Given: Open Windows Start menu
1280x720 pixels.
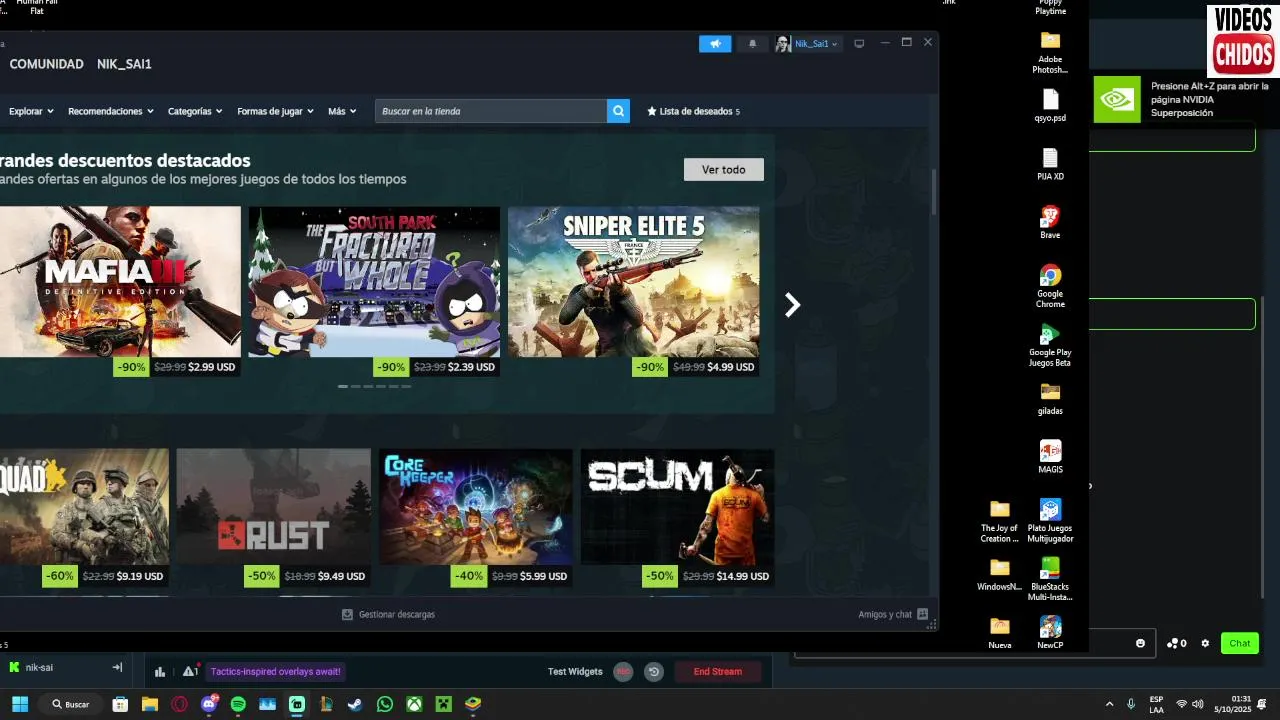Looking at the screenshot, I should coord(20,704).
